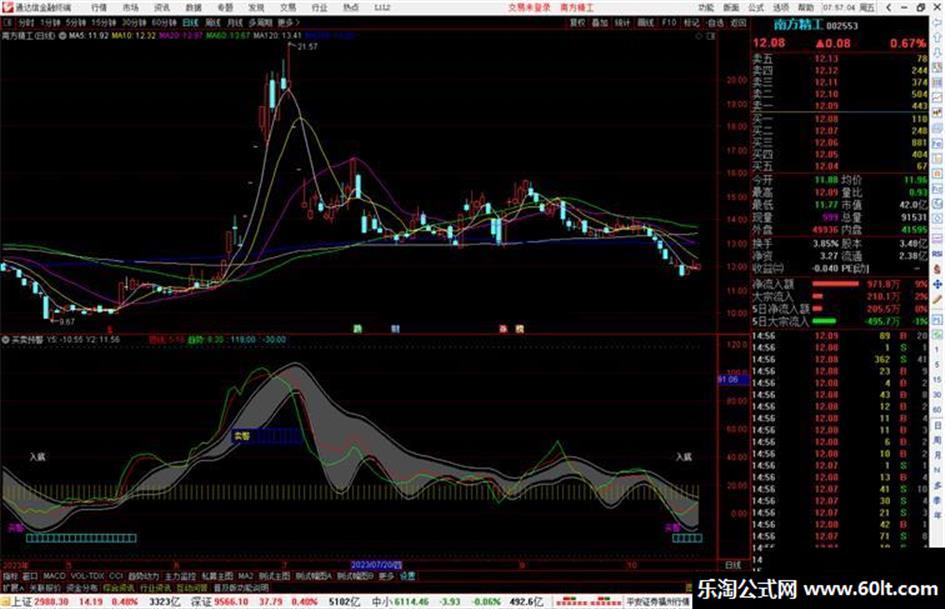This screenshot has width=945, height=609.
Task: Go back using the top-right back arrow
Action: tap(888, 7)
